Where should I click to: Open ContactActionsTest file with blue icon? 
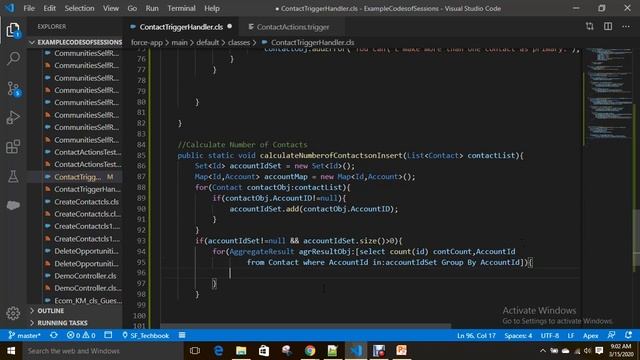pos(82,152)
